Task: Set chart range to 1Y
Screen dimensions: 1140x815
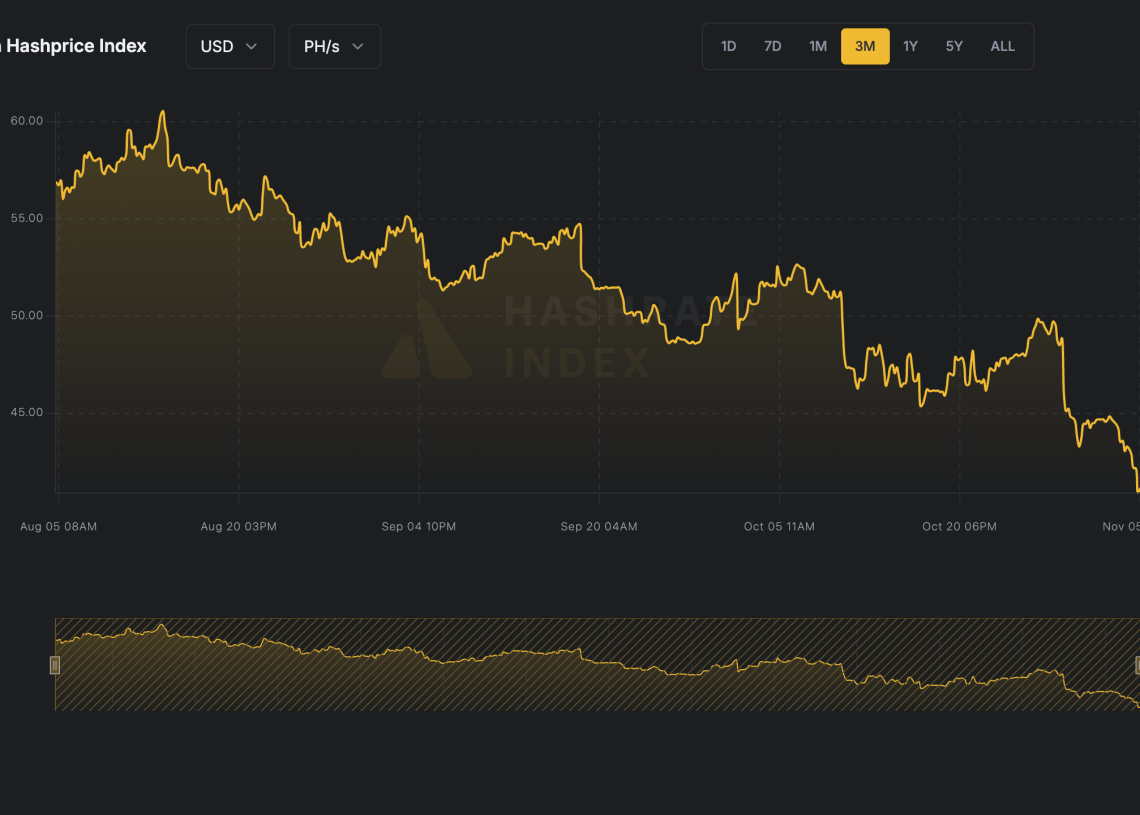Action: tap(910, 46)
